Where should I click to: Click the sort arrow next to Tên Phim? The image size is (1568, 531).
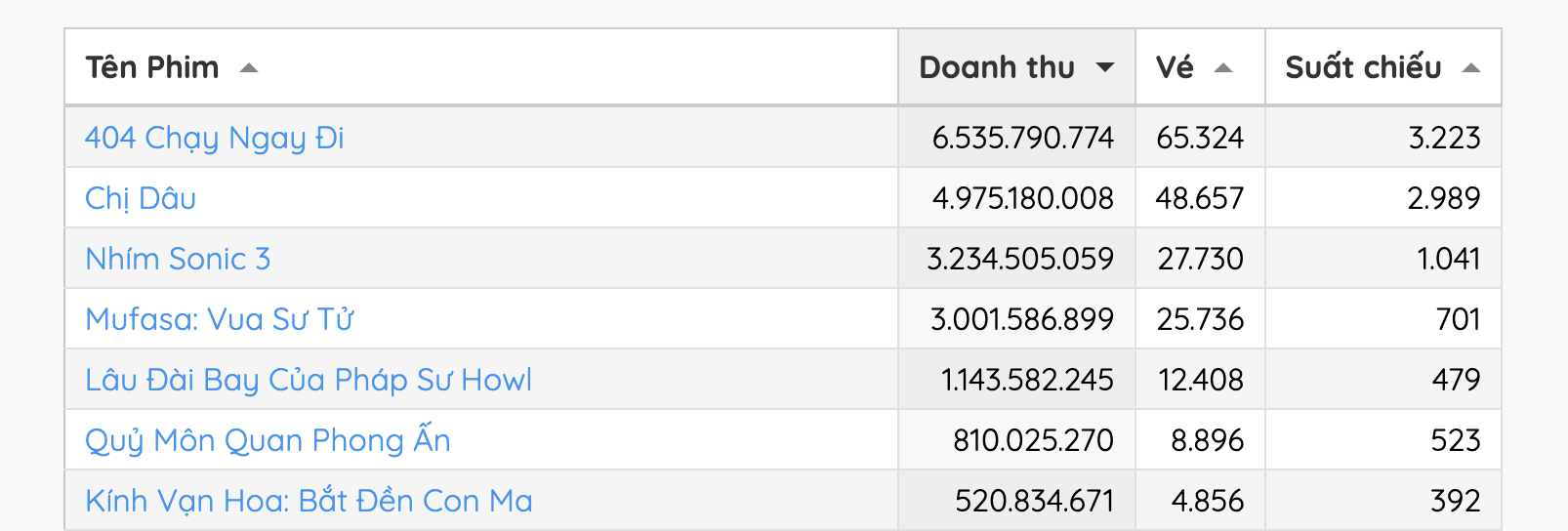pos(249,68)
